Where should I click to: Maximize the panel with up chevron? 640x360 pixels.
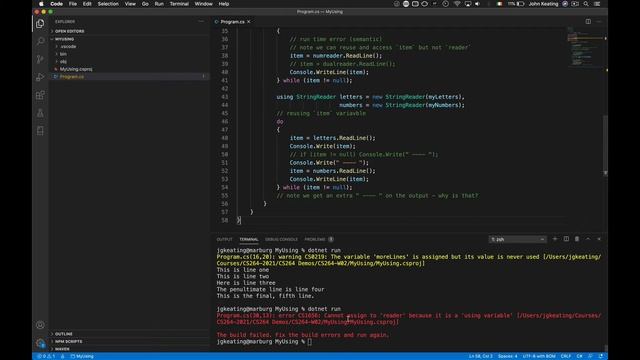click(x=588, y=239)
